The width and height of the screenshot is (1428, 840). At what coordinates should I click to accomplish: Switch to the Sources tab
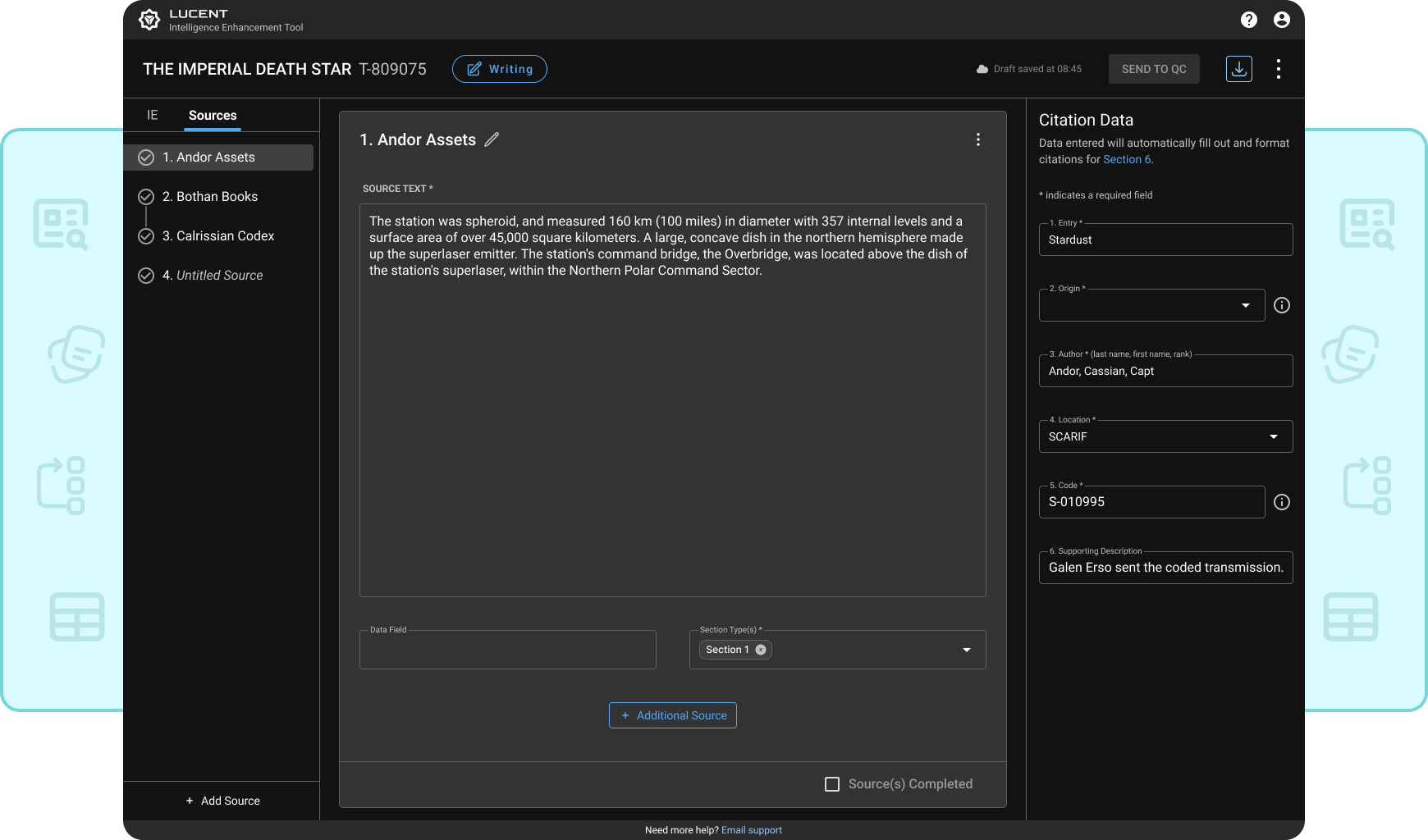coord(213,116)
